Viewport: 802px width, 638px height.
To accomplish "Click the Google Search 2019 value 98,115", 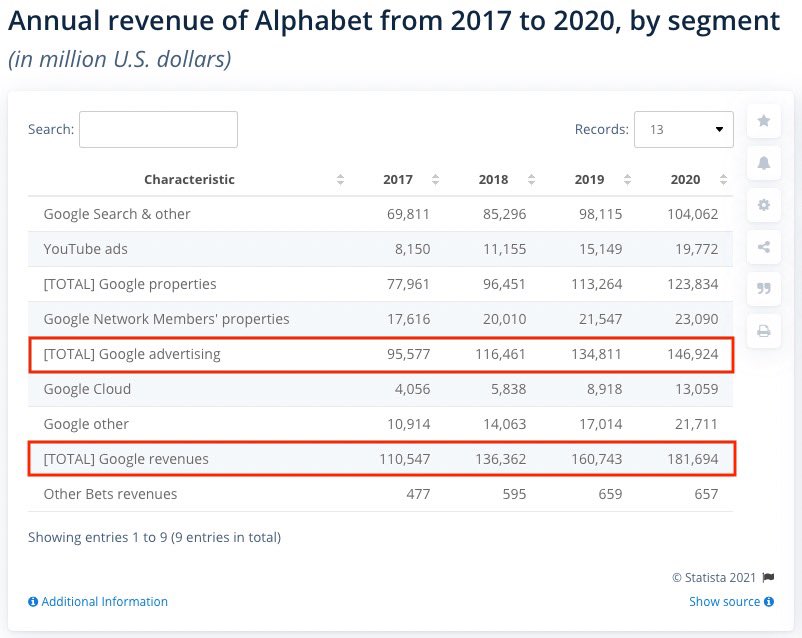I will tap(600, 214).
